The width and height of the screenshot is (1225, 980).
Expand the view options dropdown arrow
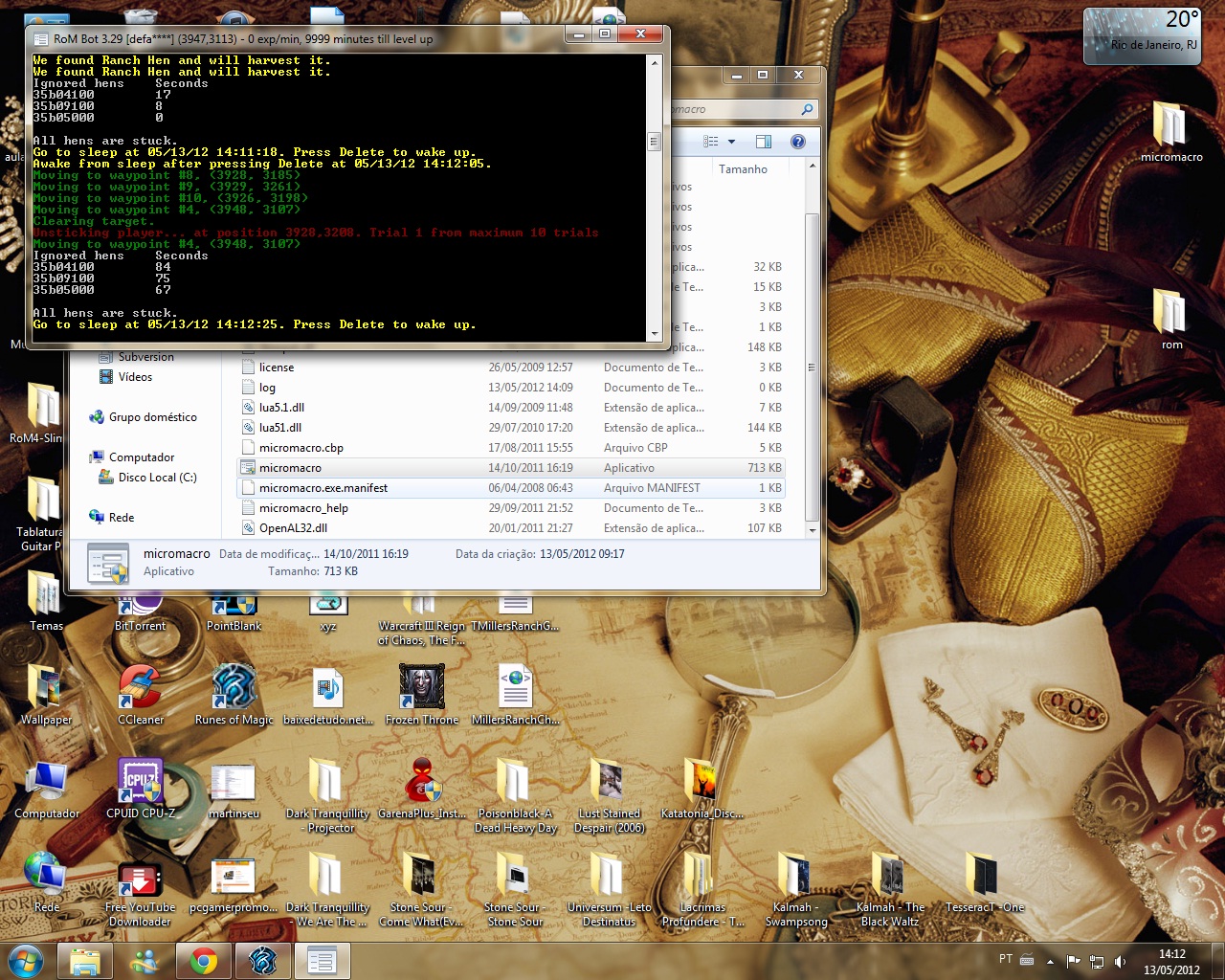click(732, 142)
